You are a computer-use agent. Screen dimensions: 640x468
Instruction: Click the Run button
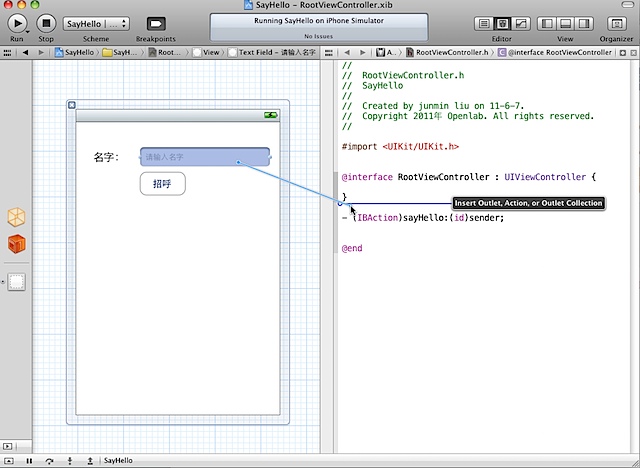coord(17,24)
